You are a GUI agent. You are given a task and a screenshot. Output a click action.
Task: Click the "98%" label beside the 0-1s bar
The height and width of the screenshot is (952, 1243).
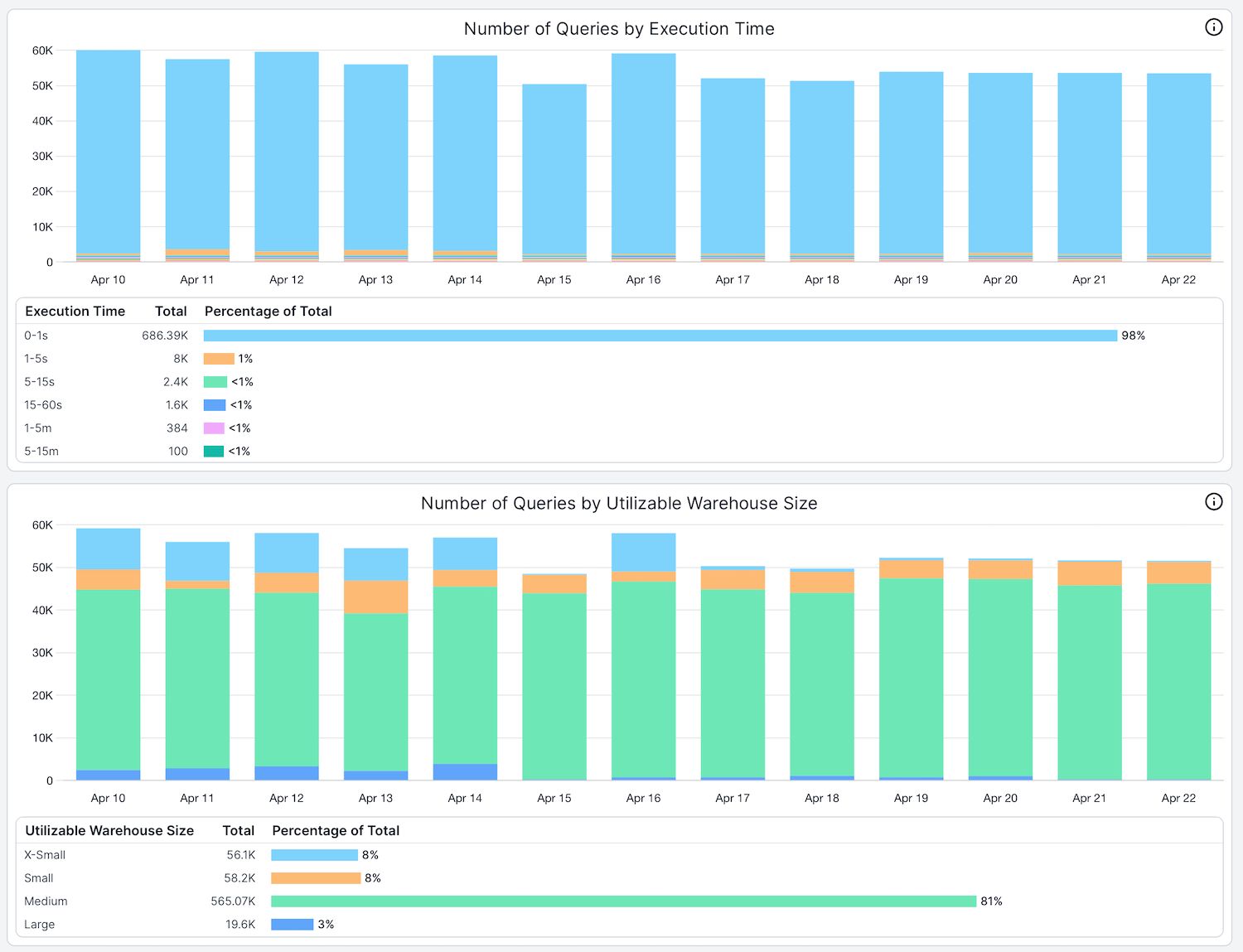1134,336
